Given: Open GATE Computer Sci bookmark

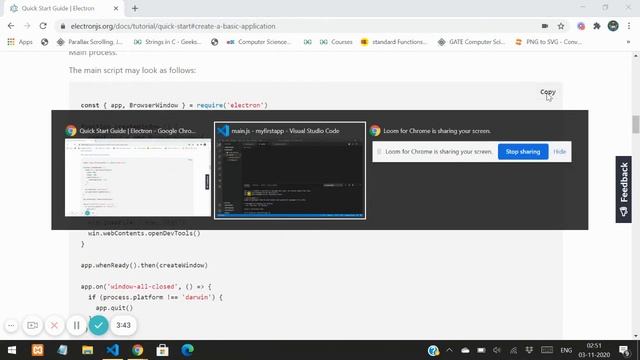Looking at the screenshot, I should (471, 42).
